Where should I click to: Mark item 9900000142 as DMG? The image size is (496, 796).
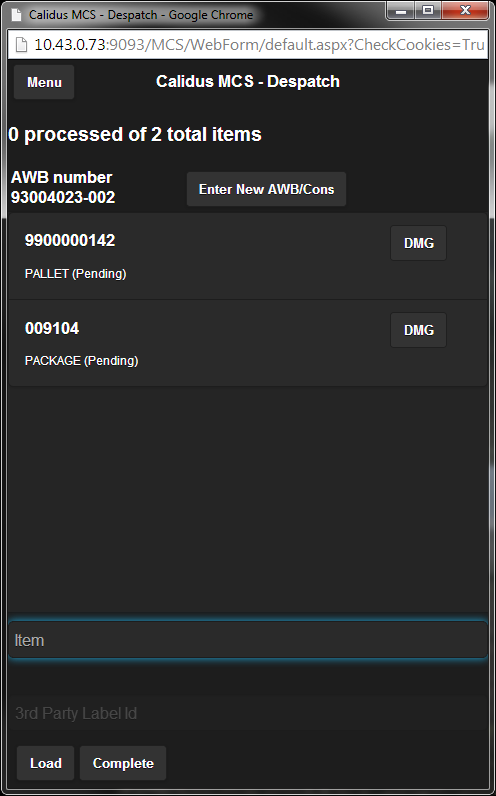coord(418,243)
